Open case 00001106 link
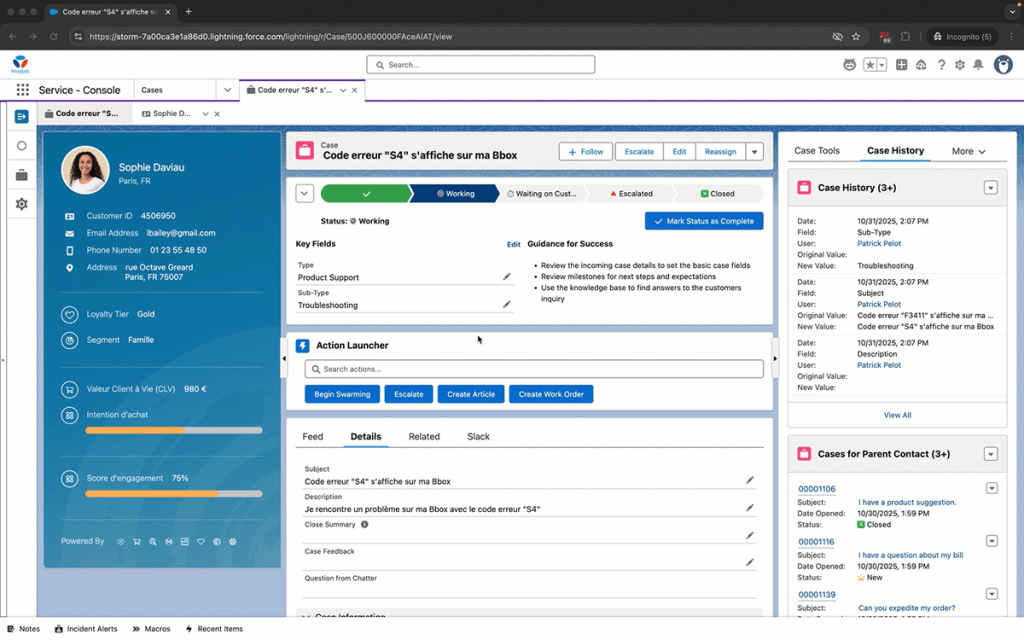The image size is (1024, 640). pyautogui.click(x=816, y=489)
